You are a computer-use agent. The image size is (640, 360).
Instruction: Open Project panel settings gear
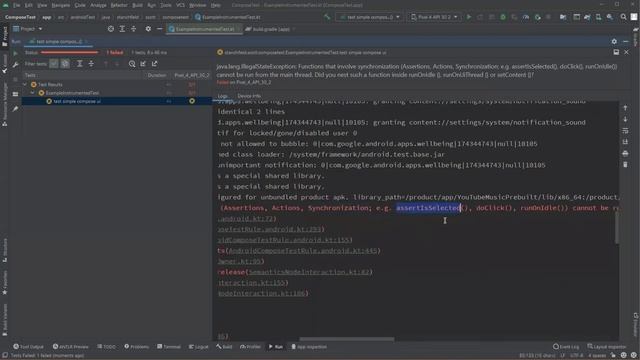tap(148, 29)
